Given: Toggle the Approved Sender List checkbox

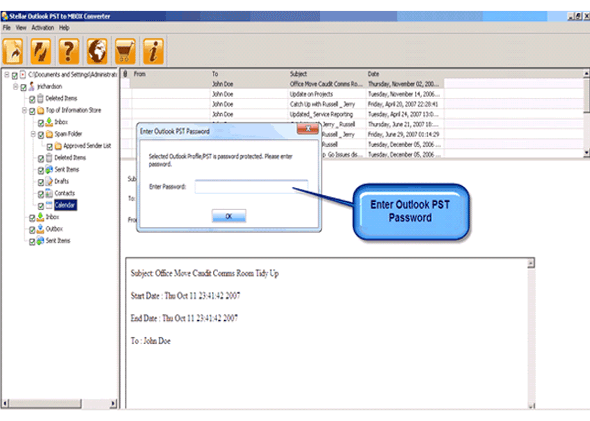Looking at the screenshot, I should pos(50,147).
